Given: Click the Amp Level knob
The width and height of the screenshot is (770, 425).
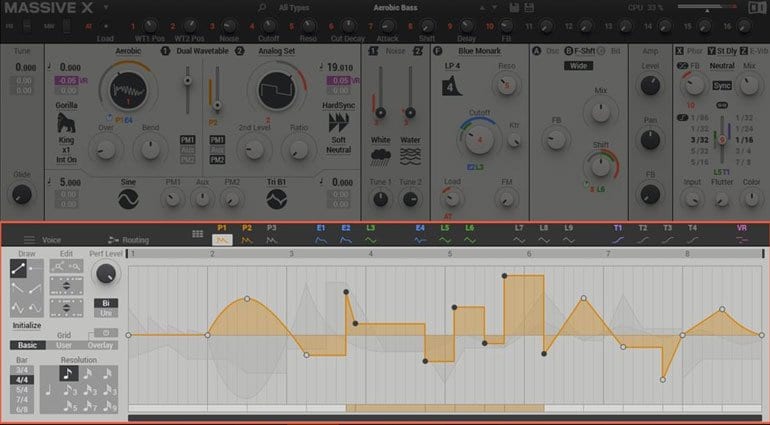Looking at the screenshot, I should point(650,85).
